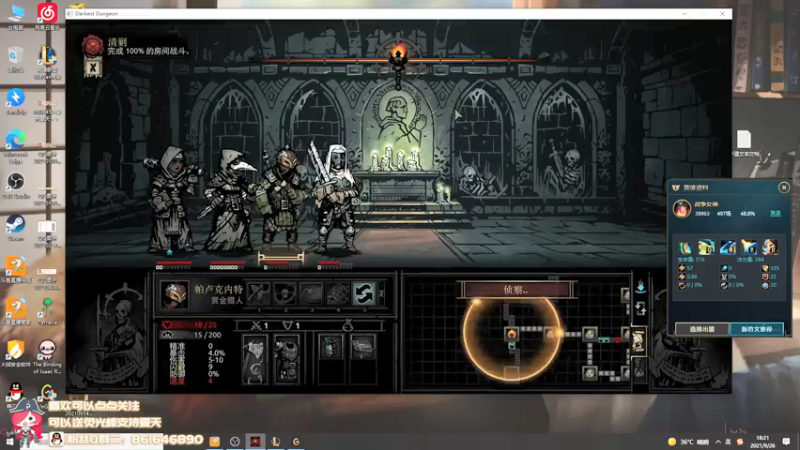Click the left button at overlay bottom
Viewport: 800px width, 450px height.
(702, 329)
